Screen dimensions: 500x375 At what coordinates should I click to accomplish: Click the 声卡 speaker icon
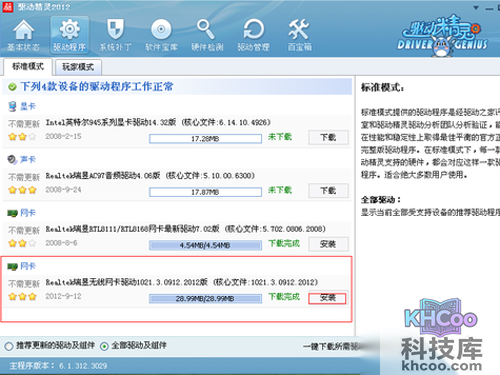tap(12, 160)
